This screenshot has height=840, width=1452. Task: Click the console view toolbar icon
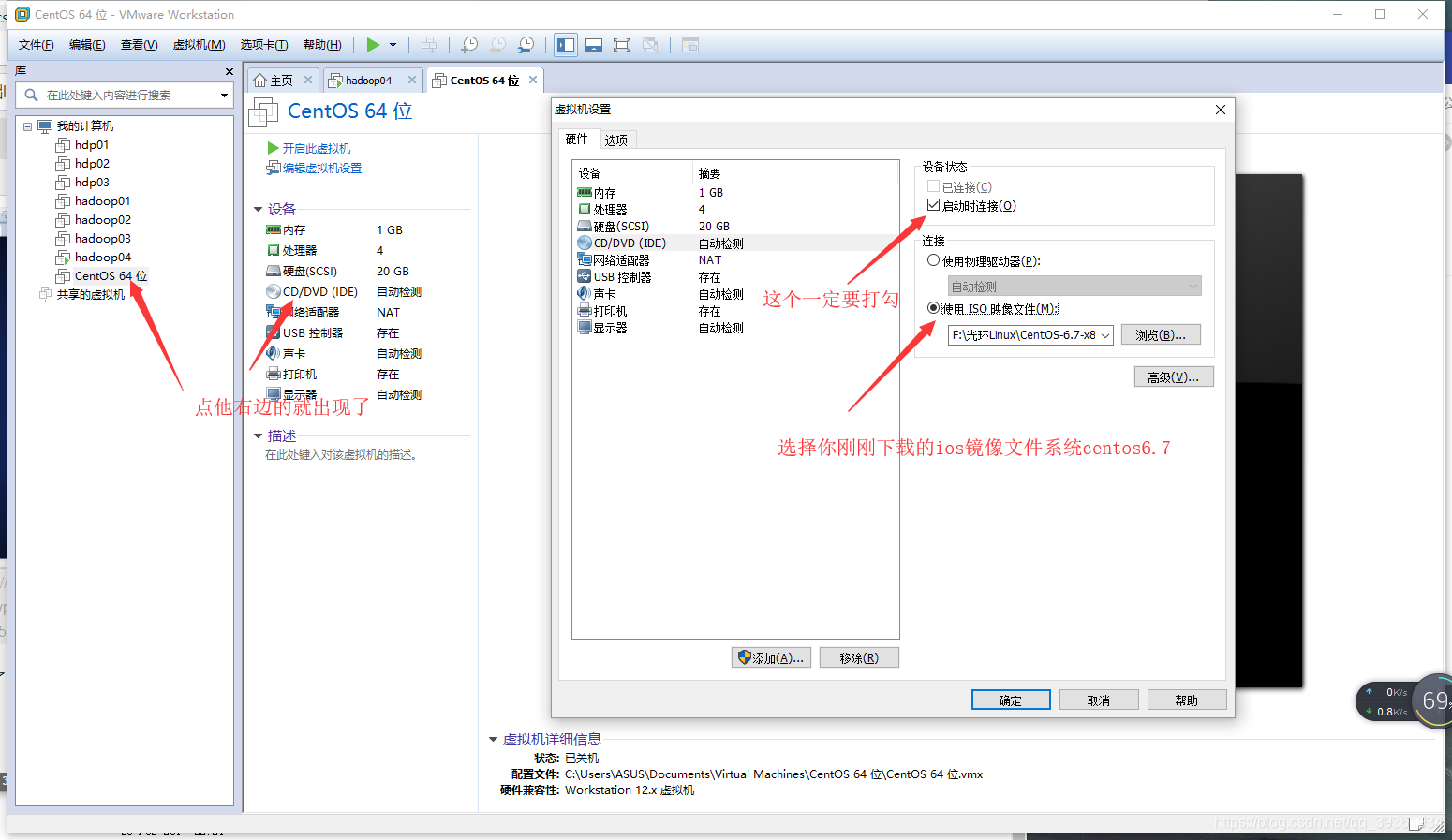point(690,44)
